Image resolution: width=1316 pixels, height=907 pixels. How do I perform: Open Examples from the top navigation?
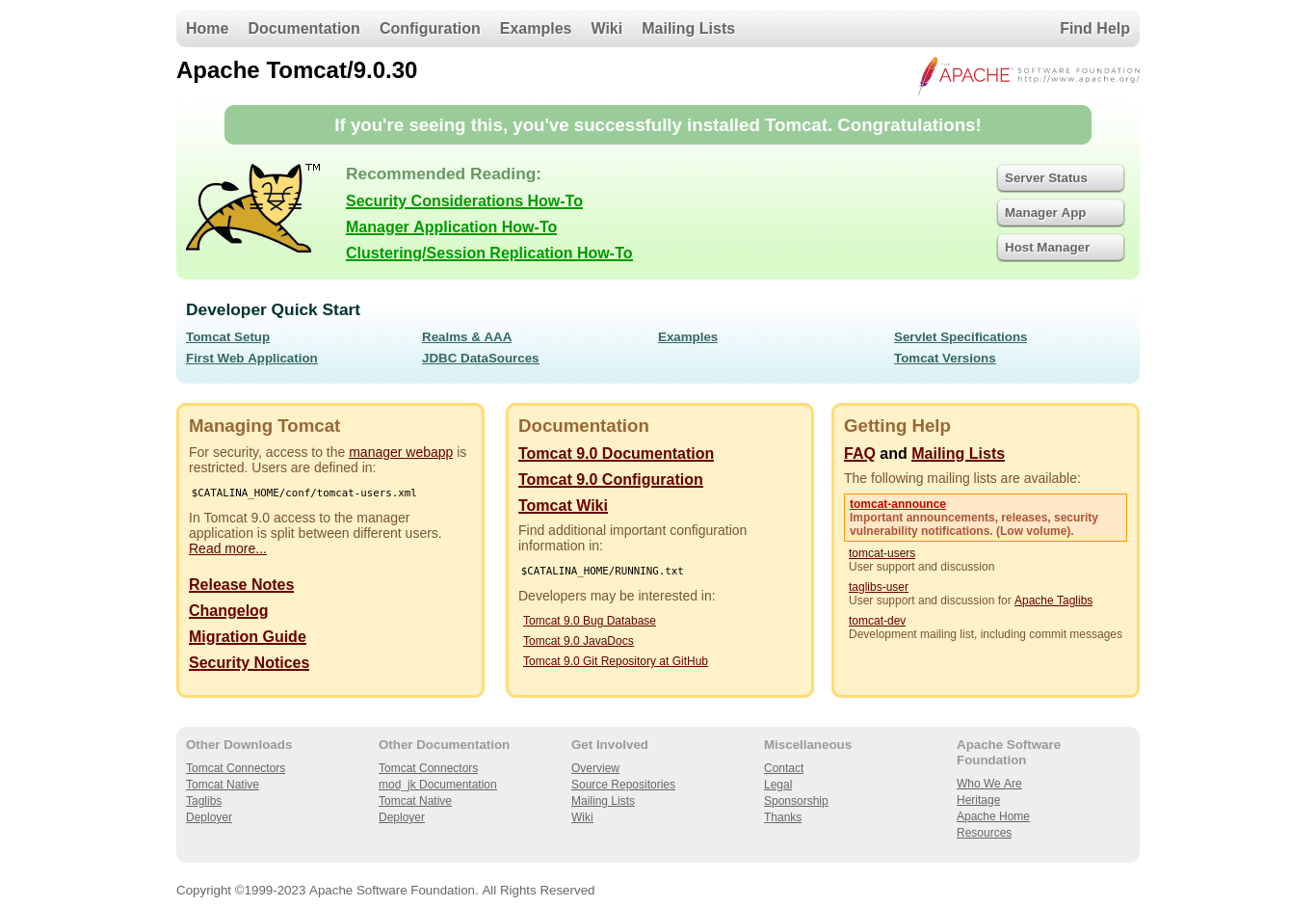tap(536, 29)
